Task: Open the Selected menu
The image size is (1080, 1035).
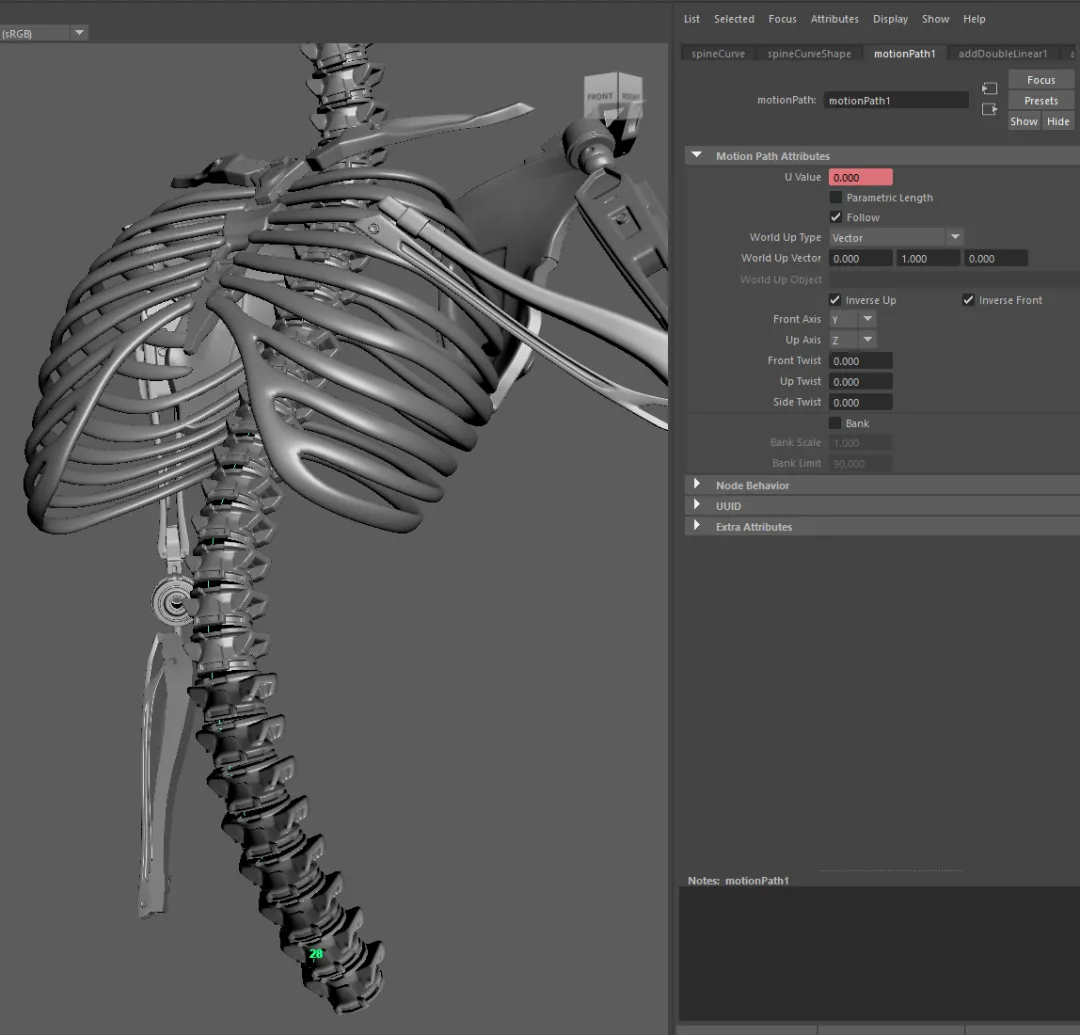Action: (734, 19)
